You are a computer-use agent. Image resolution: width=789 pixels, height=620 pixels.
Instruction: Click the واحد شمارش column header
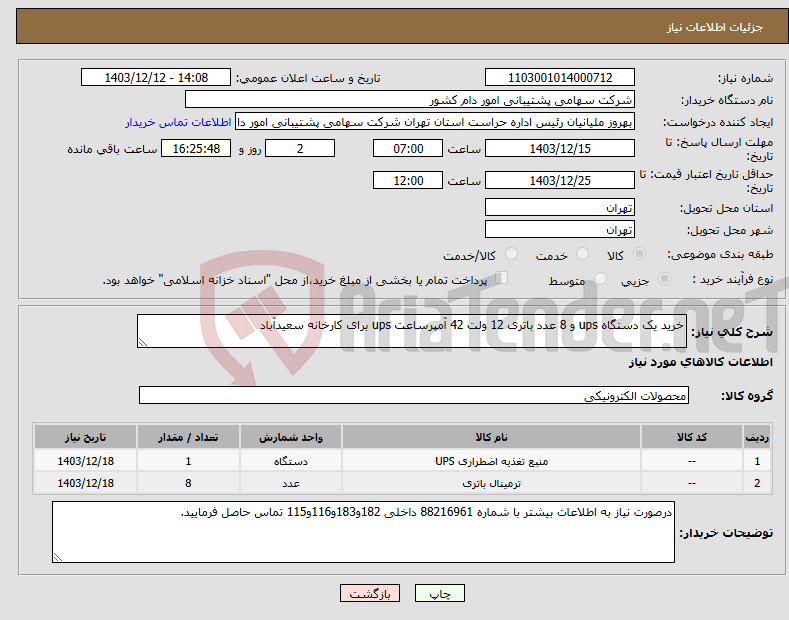(291, 437)
